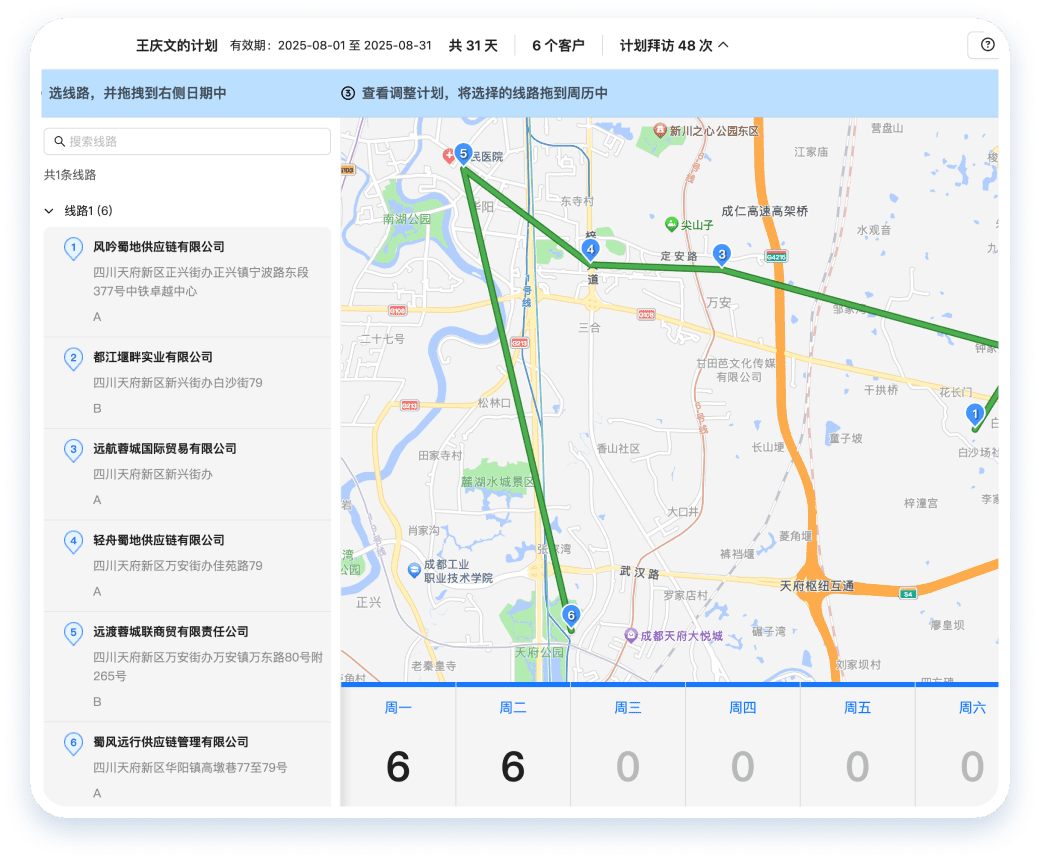The height and width of the screenshot is (859, 1039).
Task: Click map marker 1 on the right side
Action: tap(974, 411)
